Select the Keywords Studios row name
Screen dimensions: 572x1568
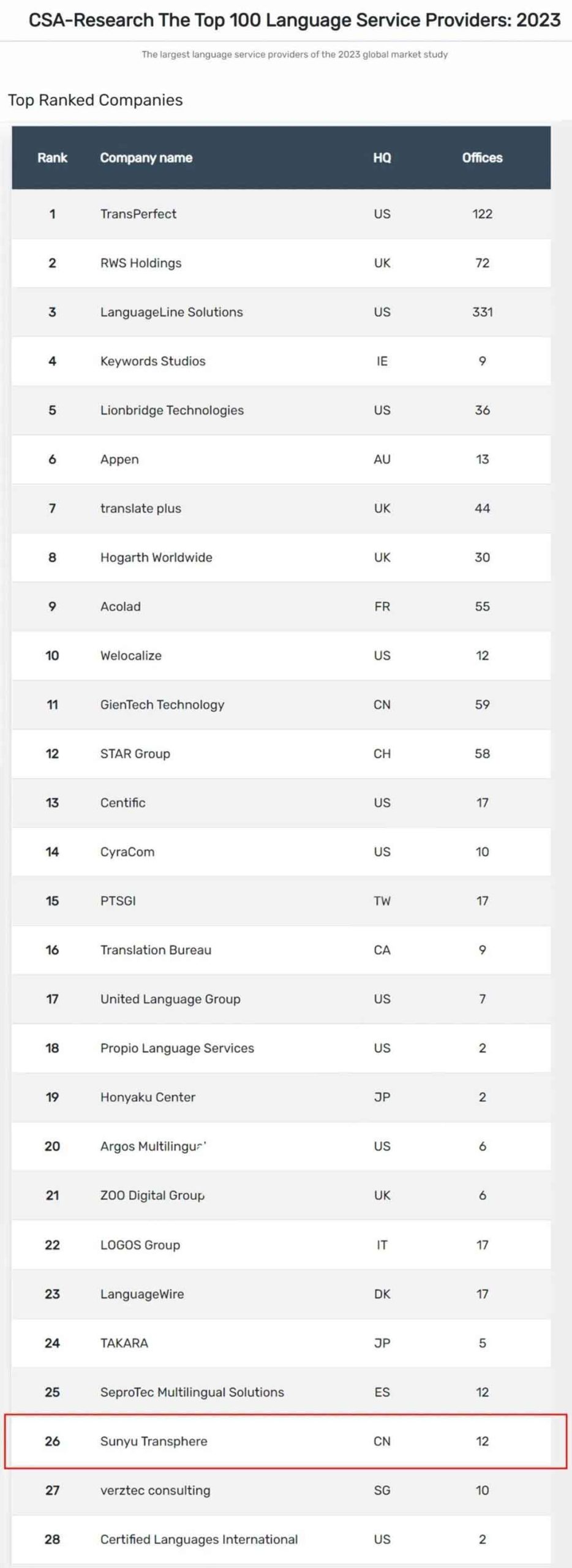point(152,361)
